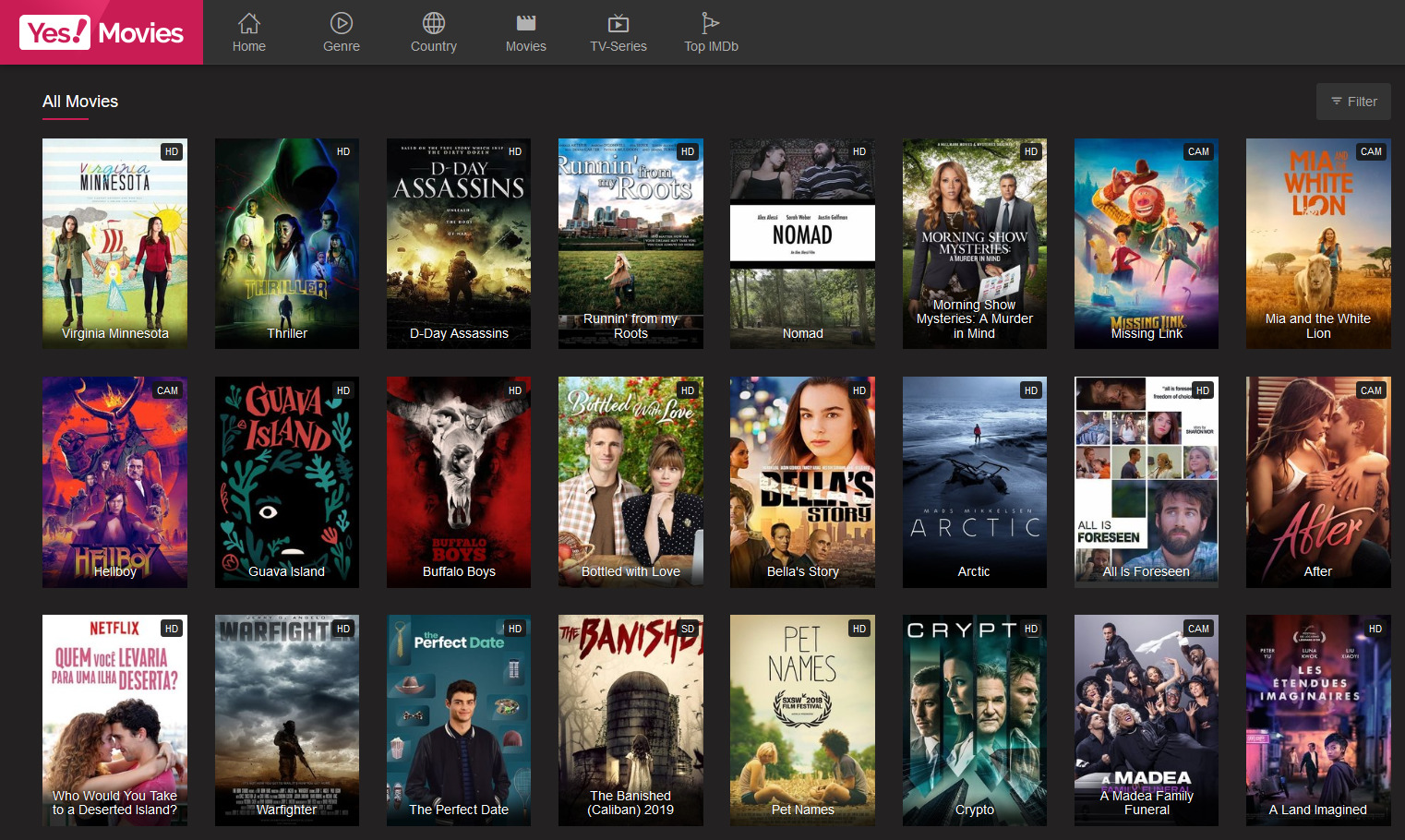Select the All Movies heading
Screen dimensions: 1405x840
tap(80, 102)
